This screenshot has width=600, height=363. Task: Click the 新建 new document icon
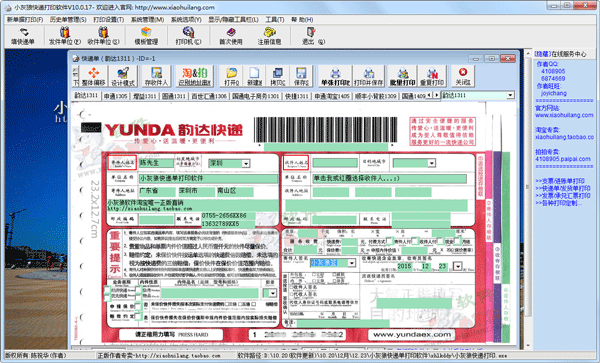254,76
